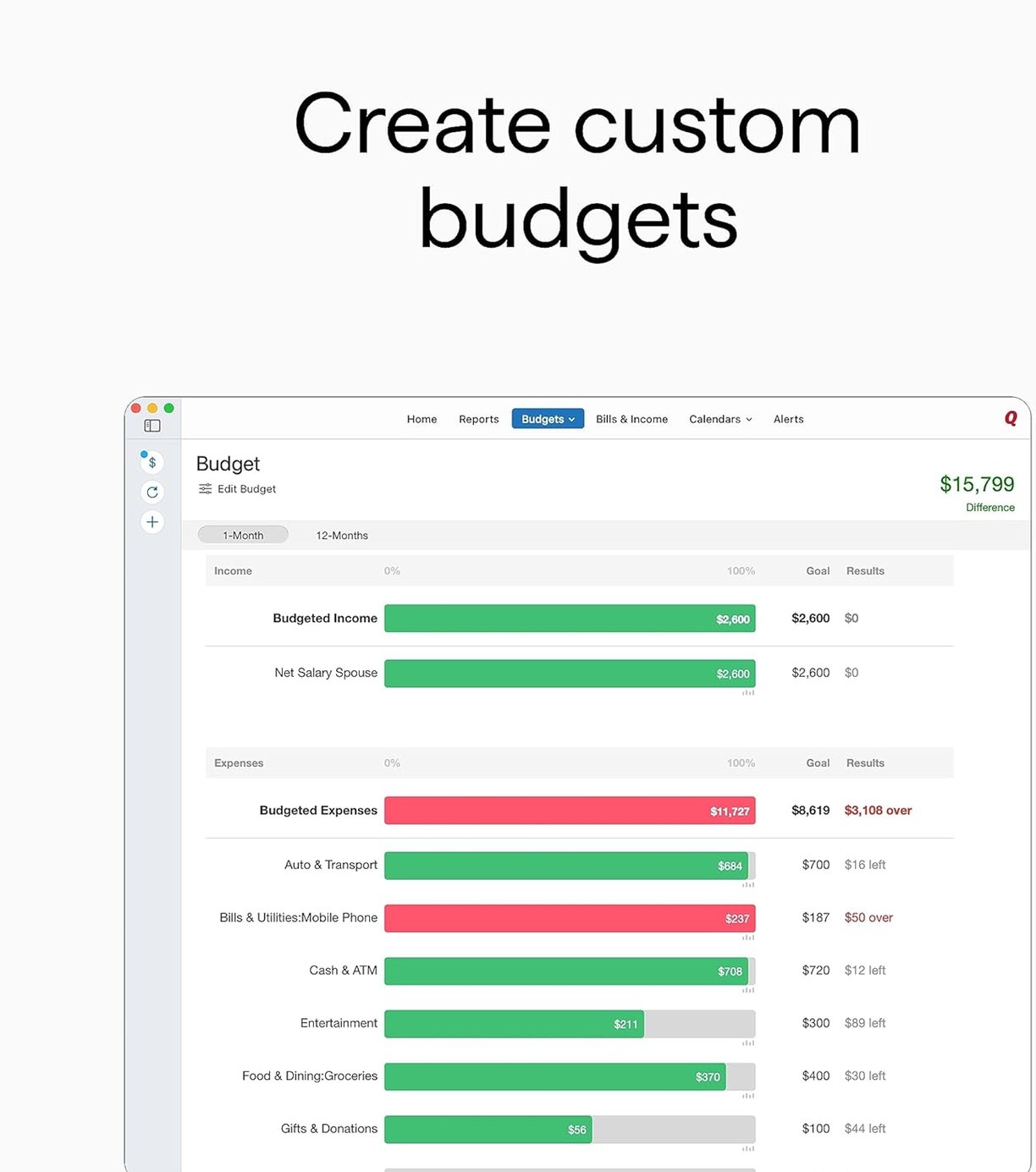
Task: Click the Budget page title
Action: coord(228,464)
